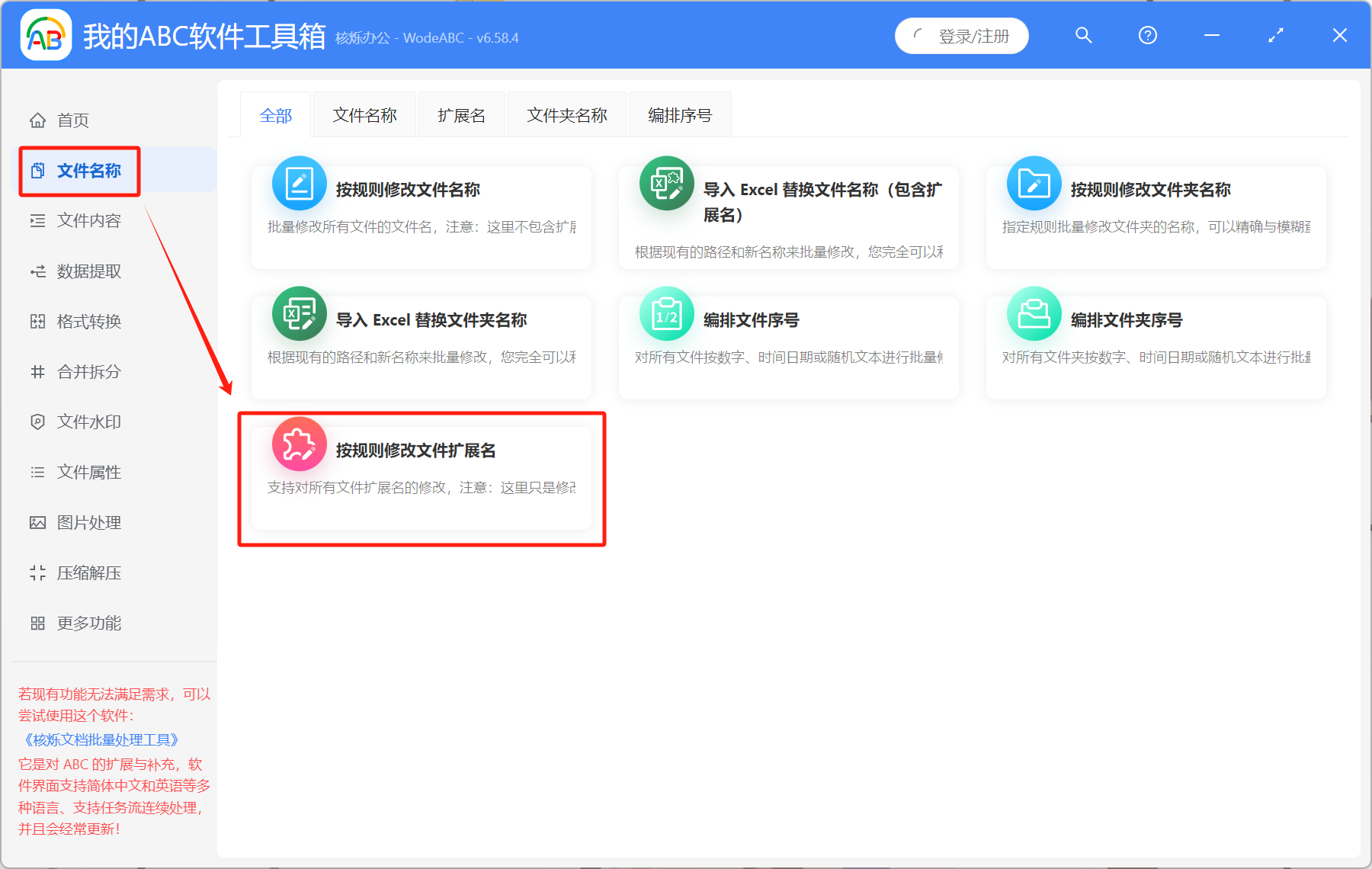Open the 导入 Excel 替换文件名称 tool icon
The image size is (1372, 869).
[x=666, y=183]
